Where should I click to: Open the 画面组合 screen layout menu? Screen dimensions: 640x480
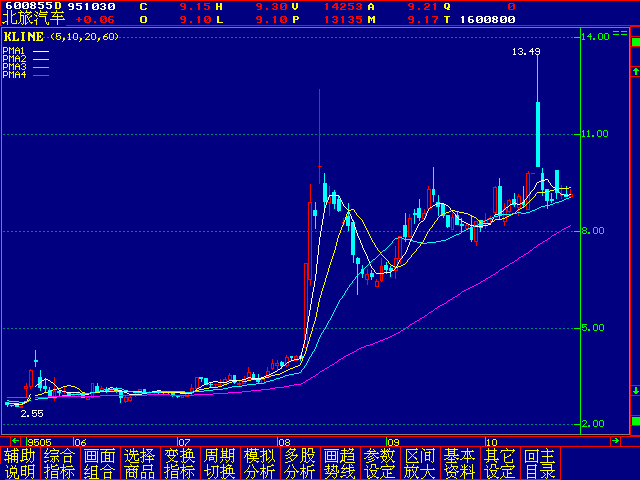click(x=100, y=463)
